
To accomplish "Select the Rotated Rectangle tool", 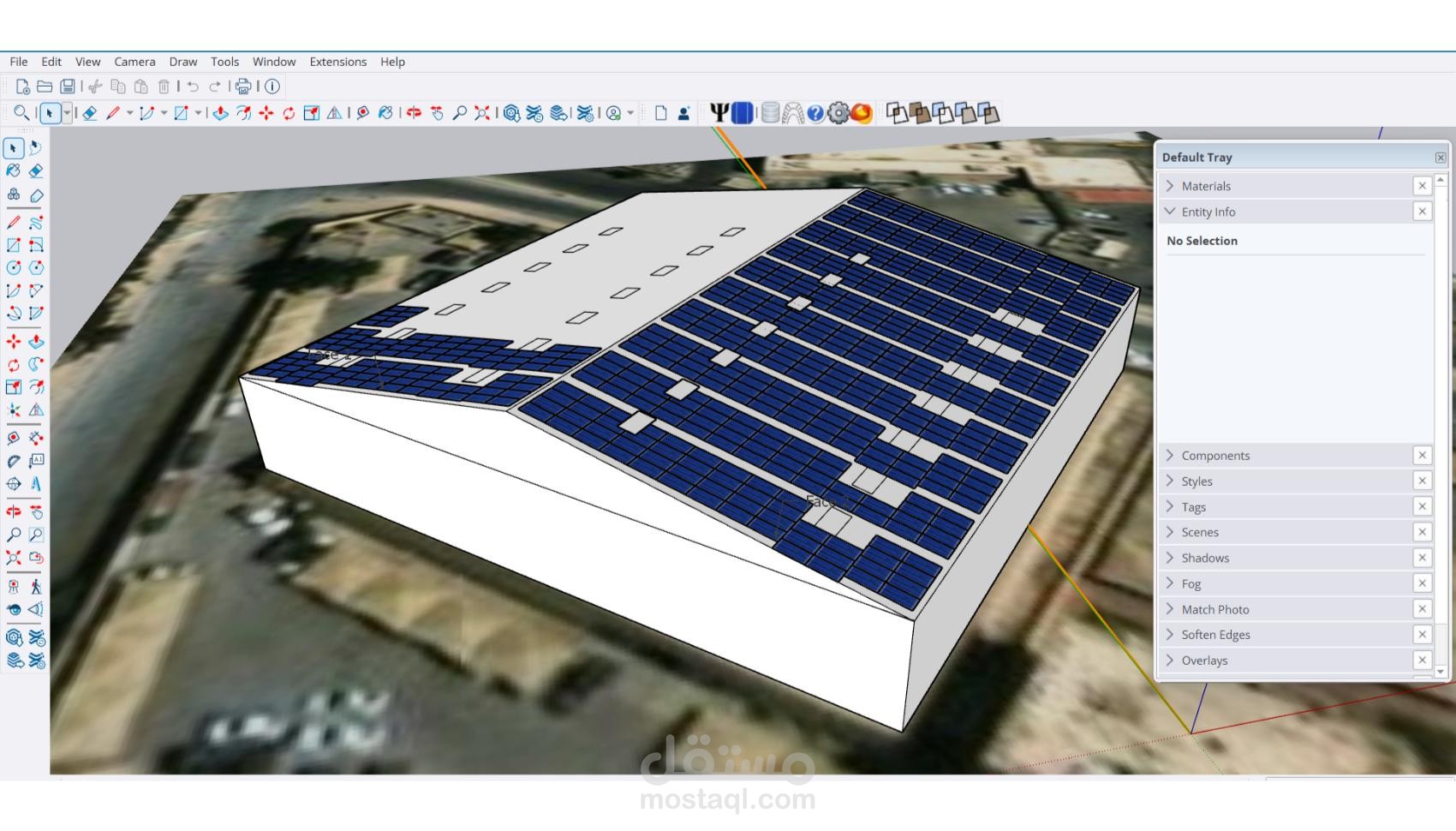I will 36,245.
